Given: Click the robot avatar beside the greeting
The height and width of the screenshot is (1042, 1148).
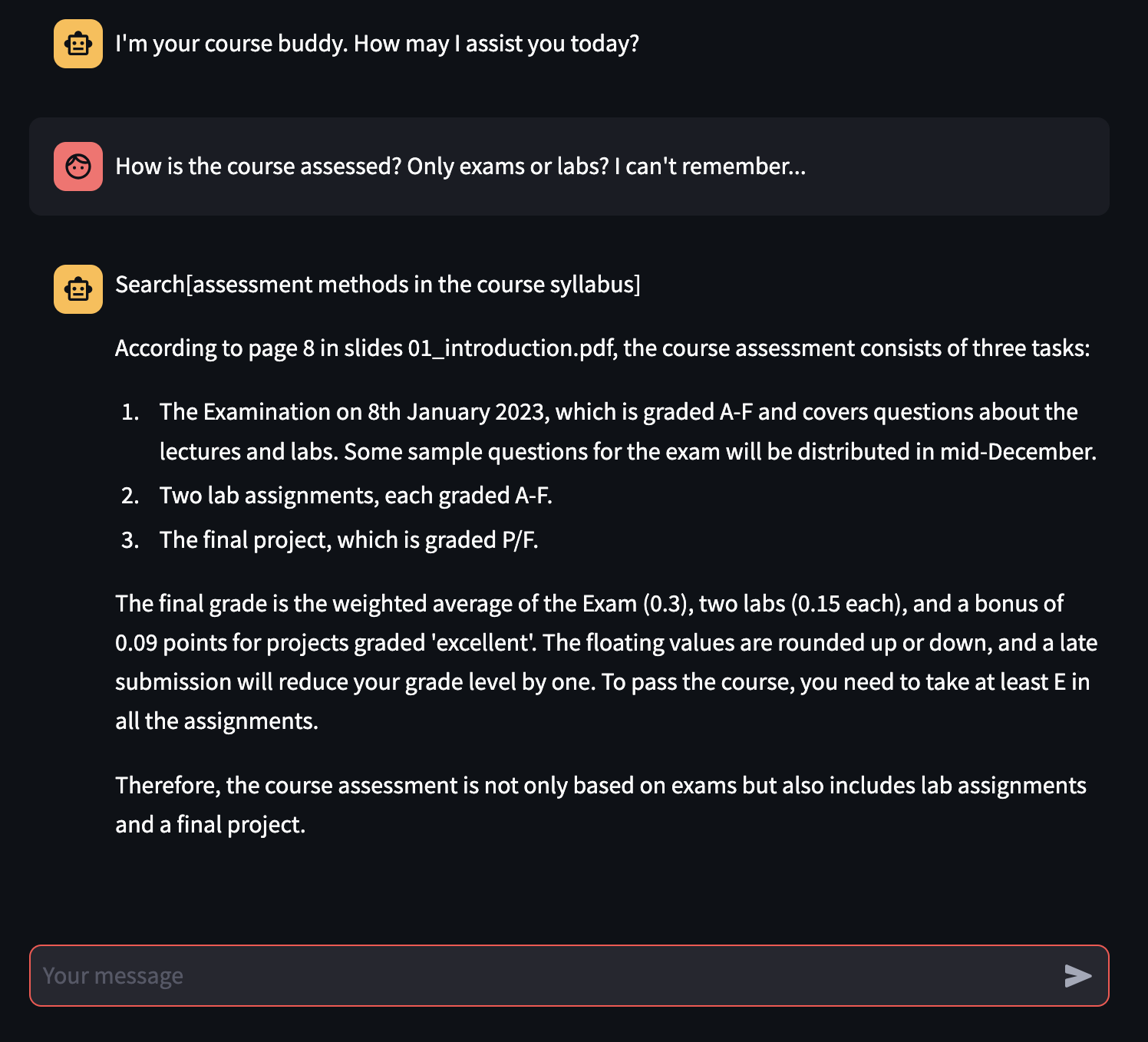Looking at the screenshot, I should coord(78,44).
